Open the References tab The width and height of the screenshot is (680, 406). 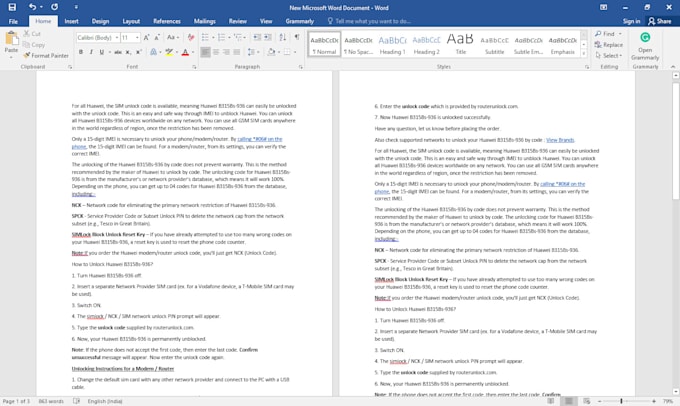pos(167,21)
